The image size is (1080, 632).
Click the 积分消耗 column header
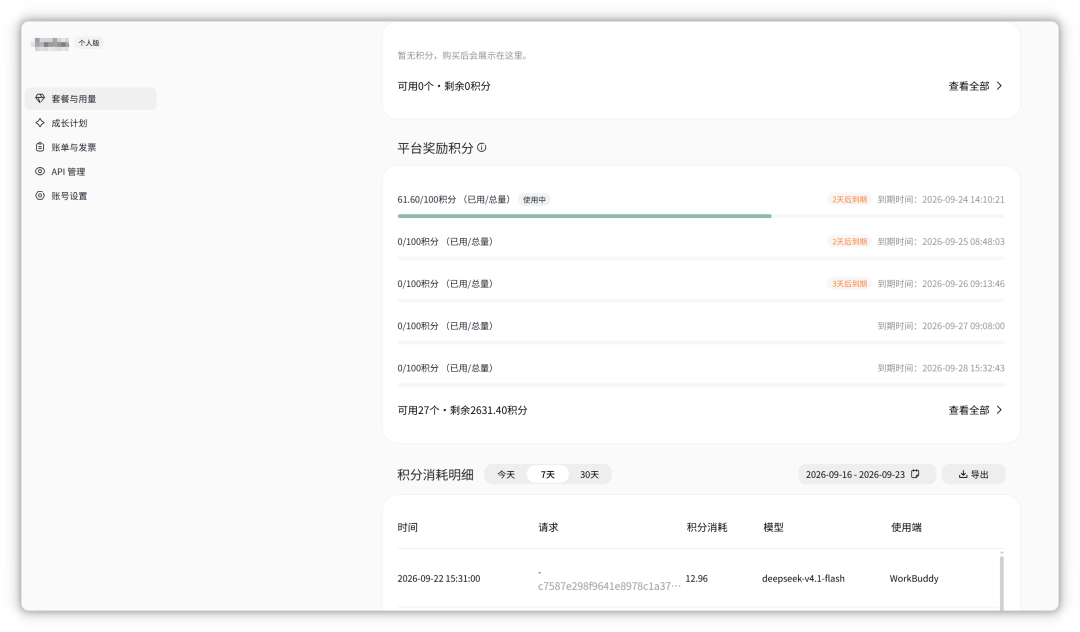point(707,527)
